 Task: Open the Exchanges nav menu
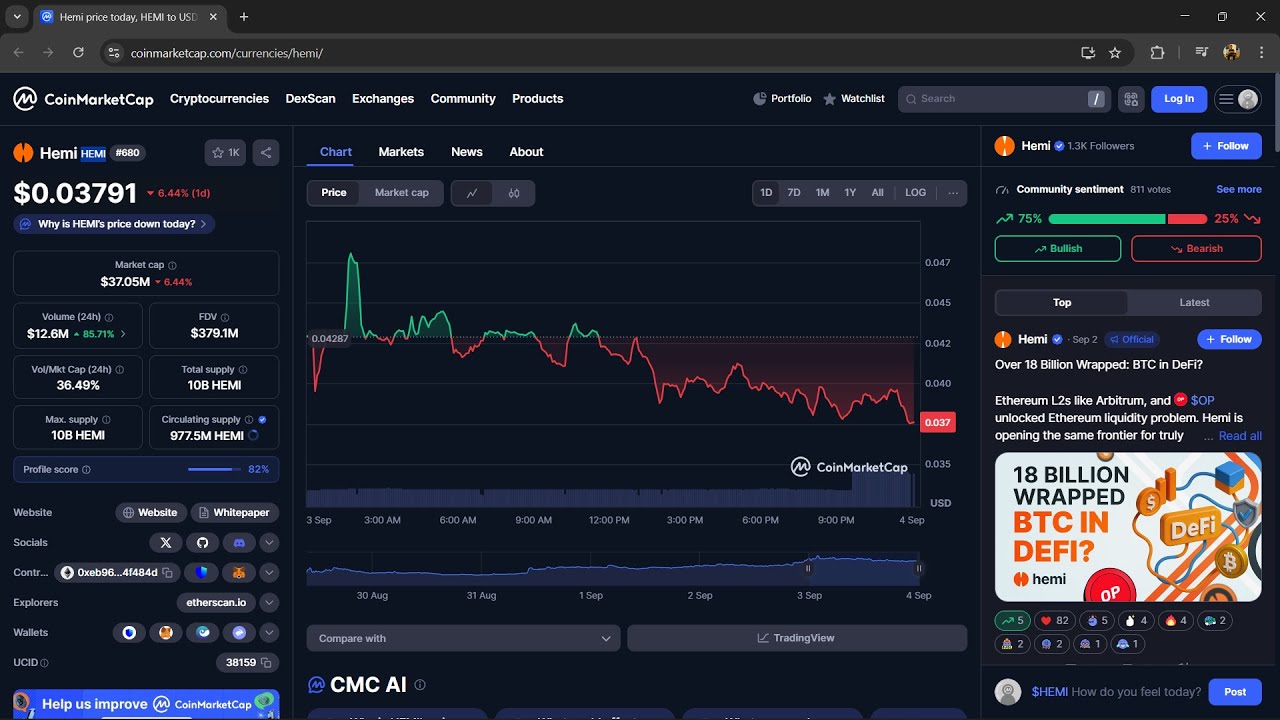383,99
